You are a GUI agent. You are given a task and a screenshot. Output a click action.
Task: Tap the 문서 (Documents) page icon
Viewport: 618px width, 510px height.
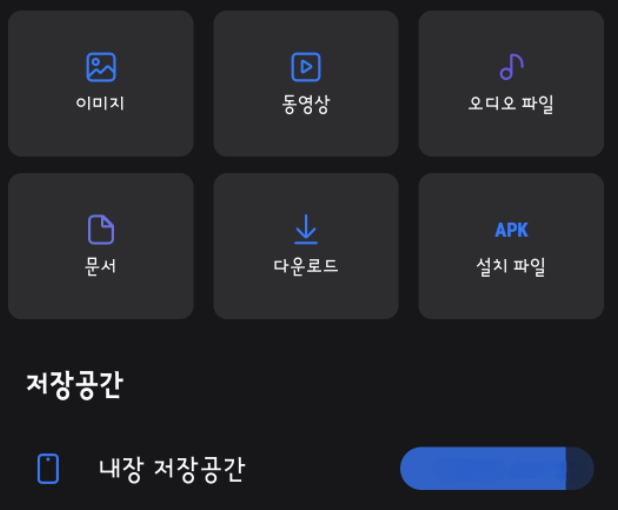pos(101,229)
